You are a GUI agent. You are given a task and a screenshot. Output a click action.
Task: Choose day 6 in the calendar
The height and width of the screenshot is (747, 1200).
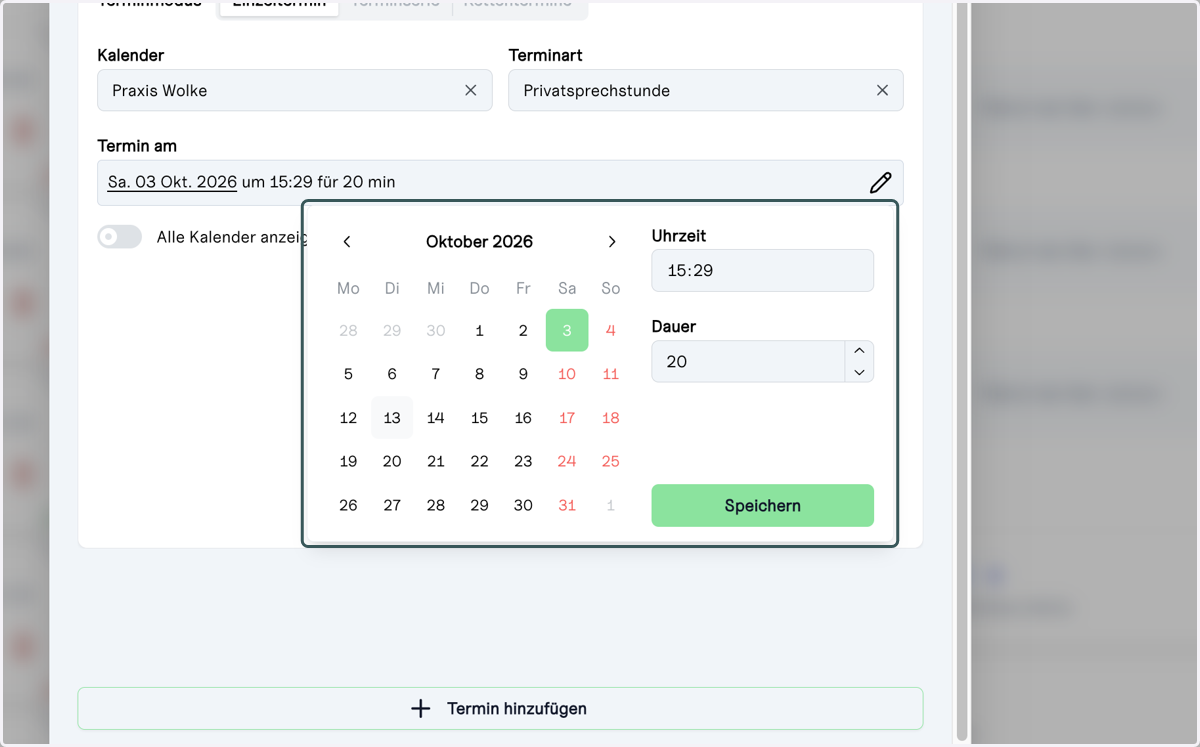pos(392,374)
